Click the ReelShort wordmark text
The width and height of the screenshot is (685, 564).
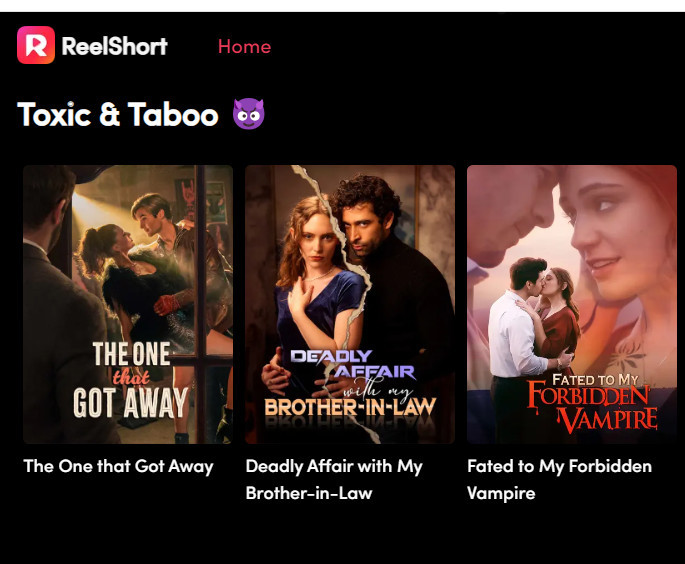[x=114, y=46]
